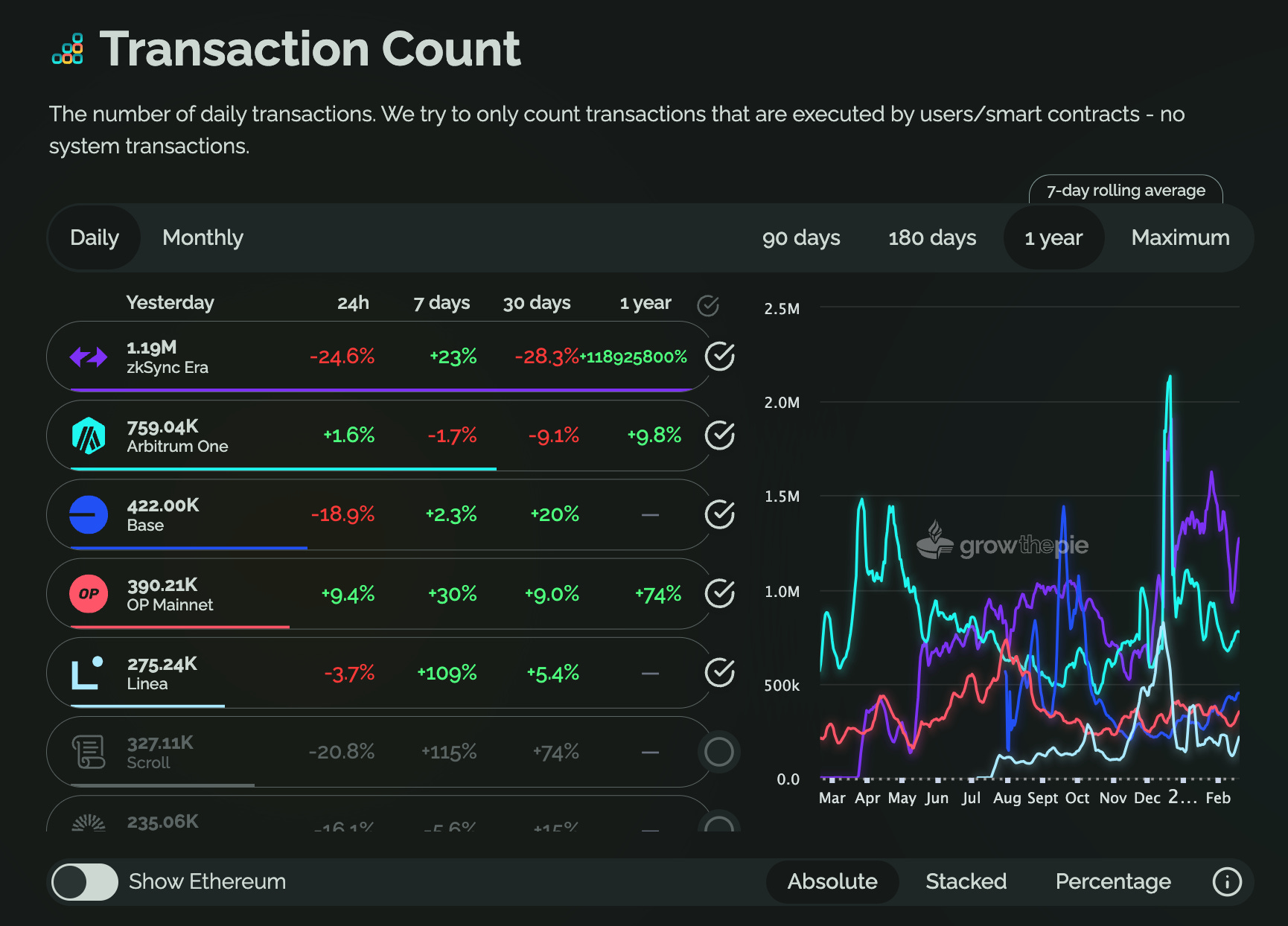Click Scroll's +115% 7 days change
This screenshot has height=926, width=1288.
449,752
